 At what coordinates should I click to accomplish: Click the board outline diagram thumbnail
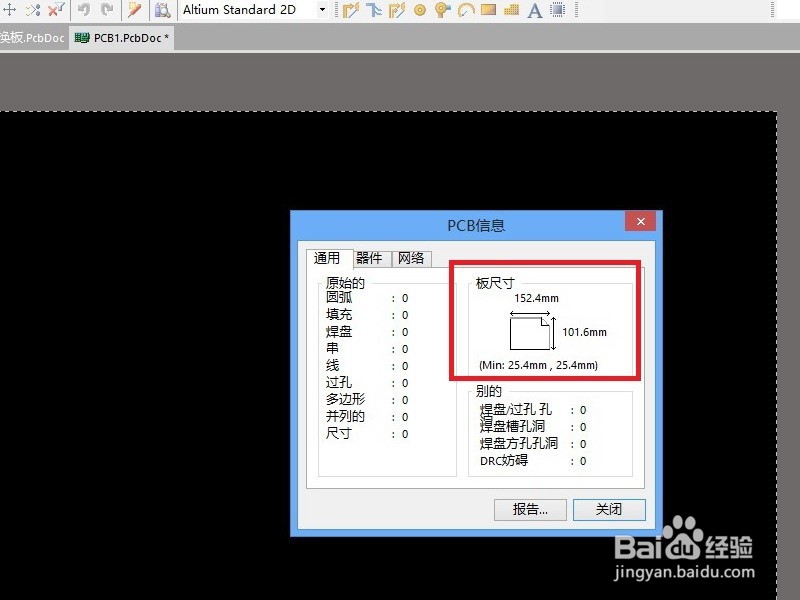[530, 333]
